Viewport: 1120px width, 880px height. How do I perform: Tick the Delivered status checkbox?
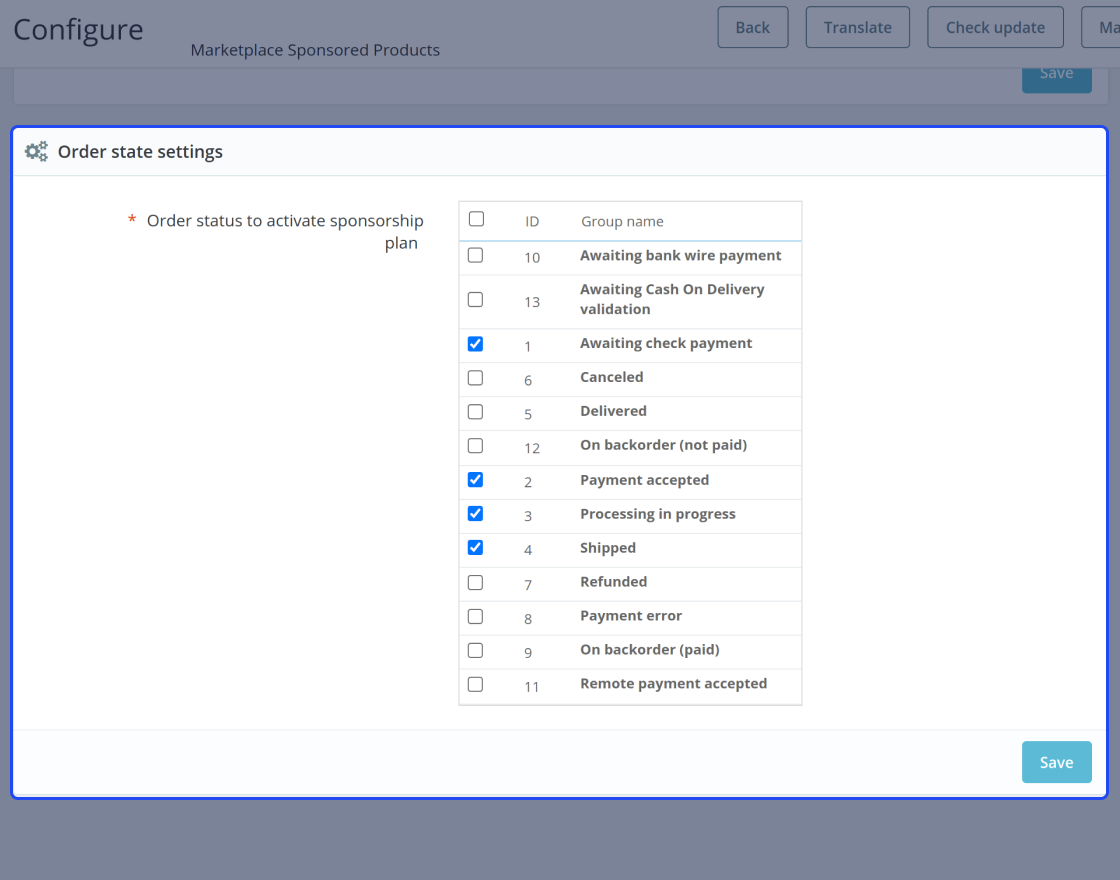click(x=475, y=411)
